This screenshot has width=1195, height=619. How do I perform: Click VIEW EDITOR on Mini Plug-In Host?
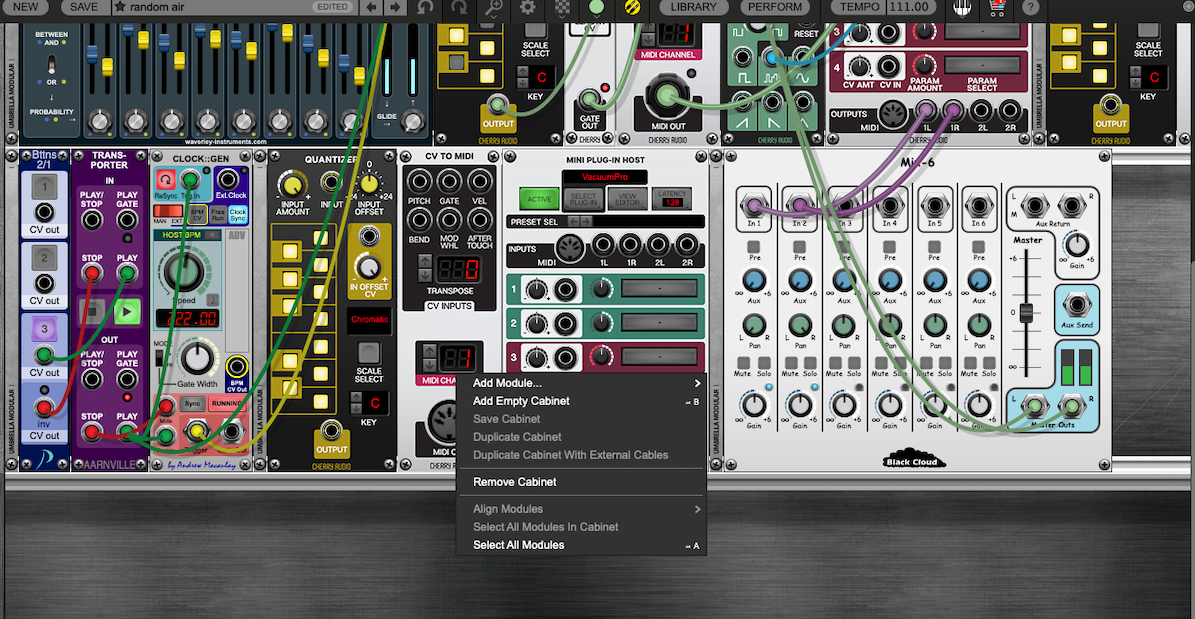(627, 199)
